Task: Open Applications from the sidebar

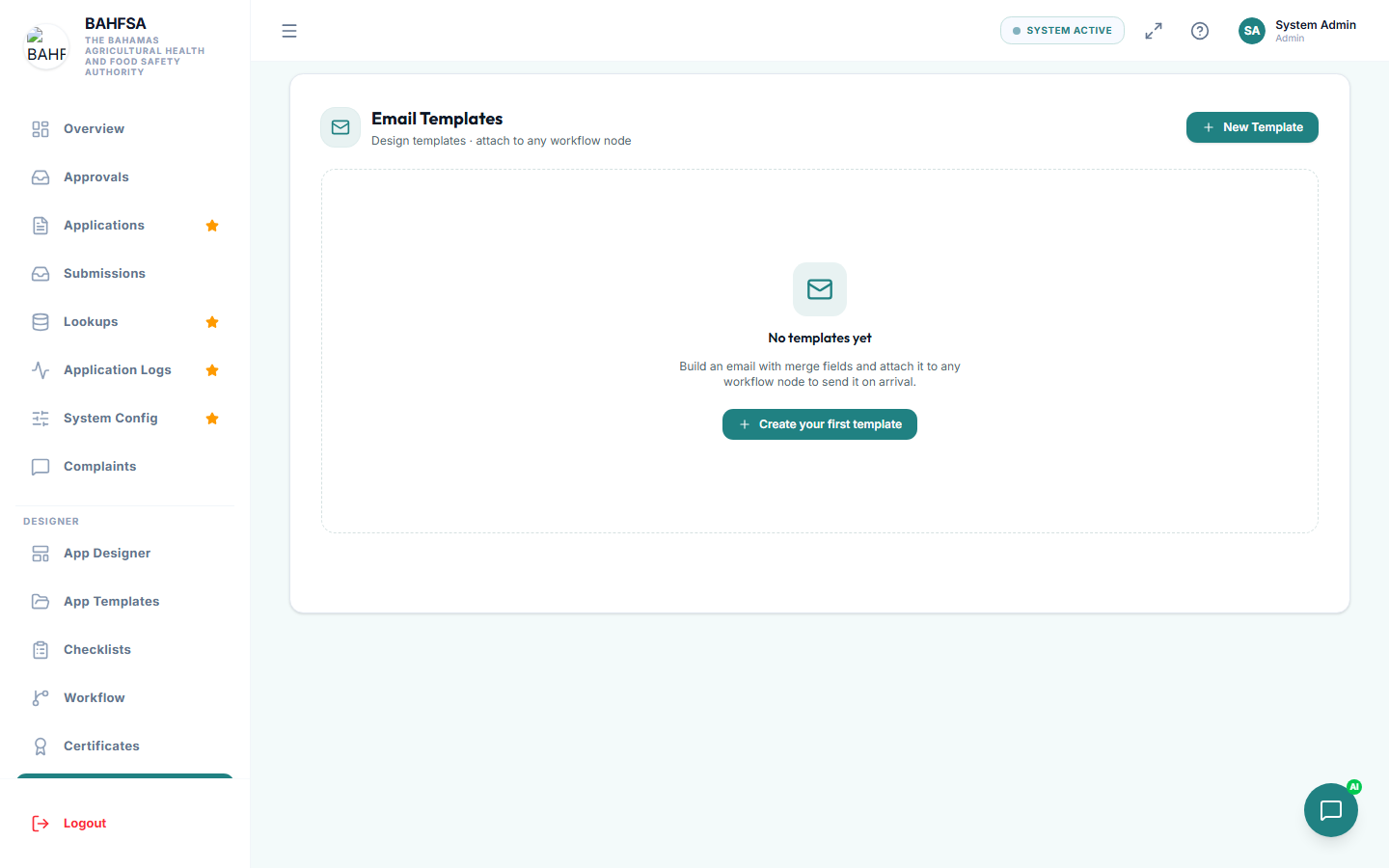Action: 125,226
